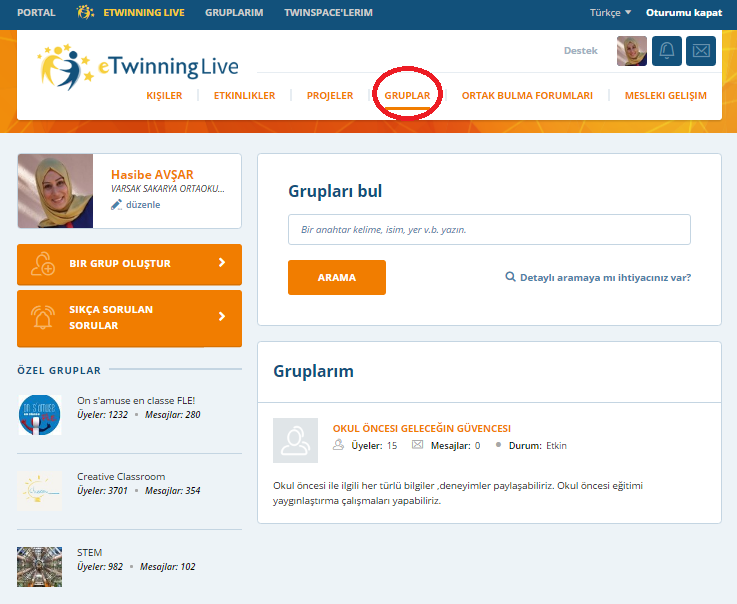Image resolution: width=737 pixels, height=604 pixels.
Task: Switch to the ETKINLIKLER tab
Action: click(244, 95)
